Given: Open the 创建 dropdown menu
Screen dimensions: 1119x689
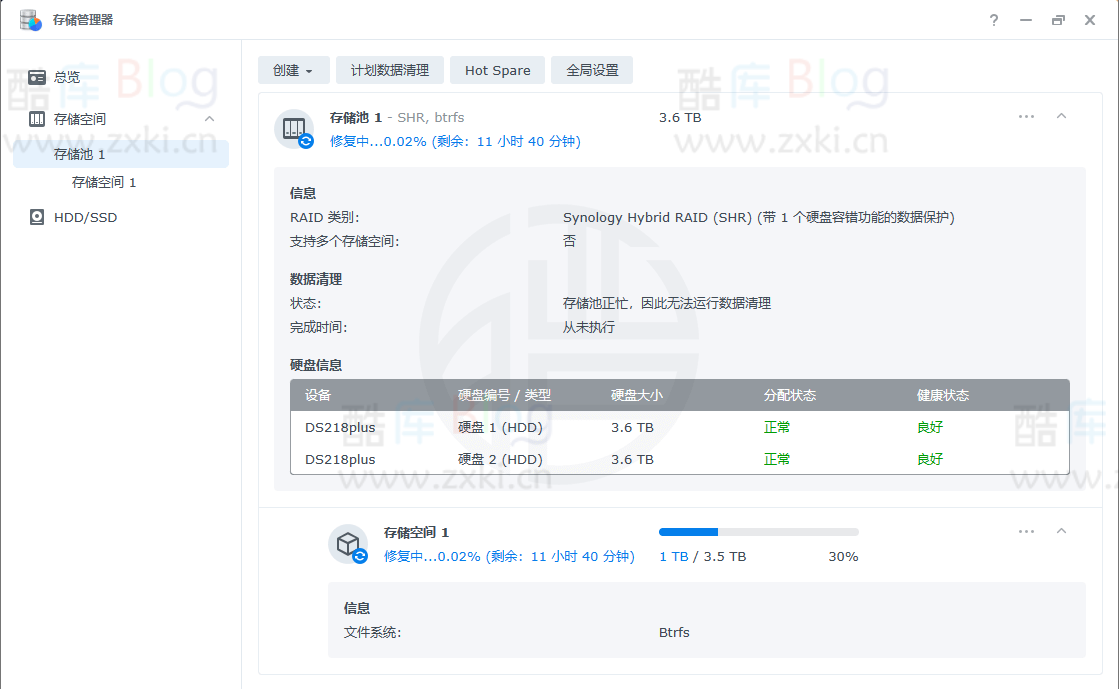Looking at the screenshot, I should [293, 70].
